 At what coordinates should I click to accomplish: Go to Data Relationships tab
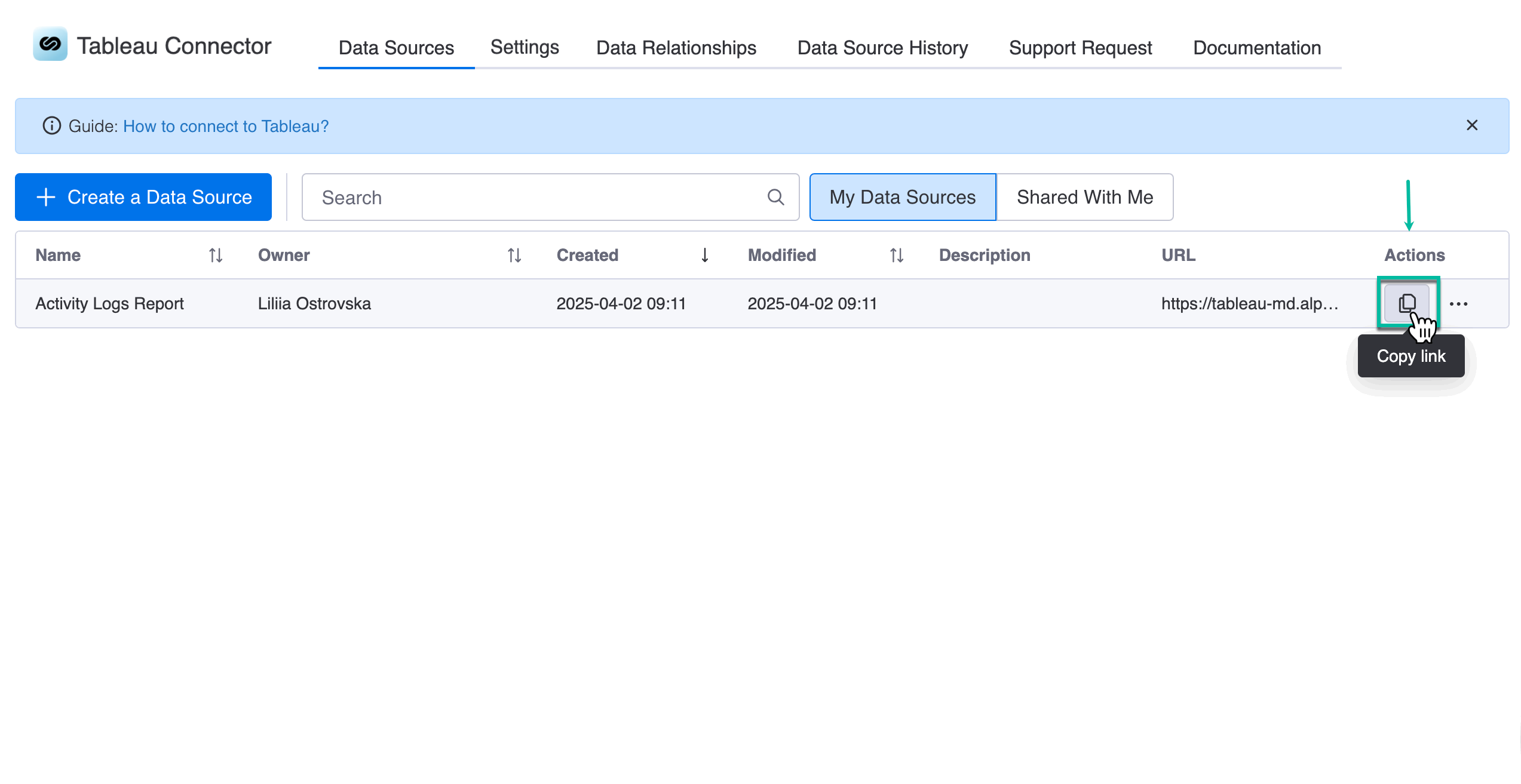[x=676, y=48]
